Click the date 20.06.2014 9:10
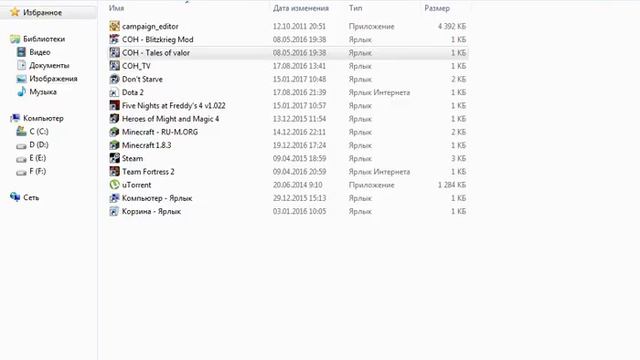 (x=298, y=185)
